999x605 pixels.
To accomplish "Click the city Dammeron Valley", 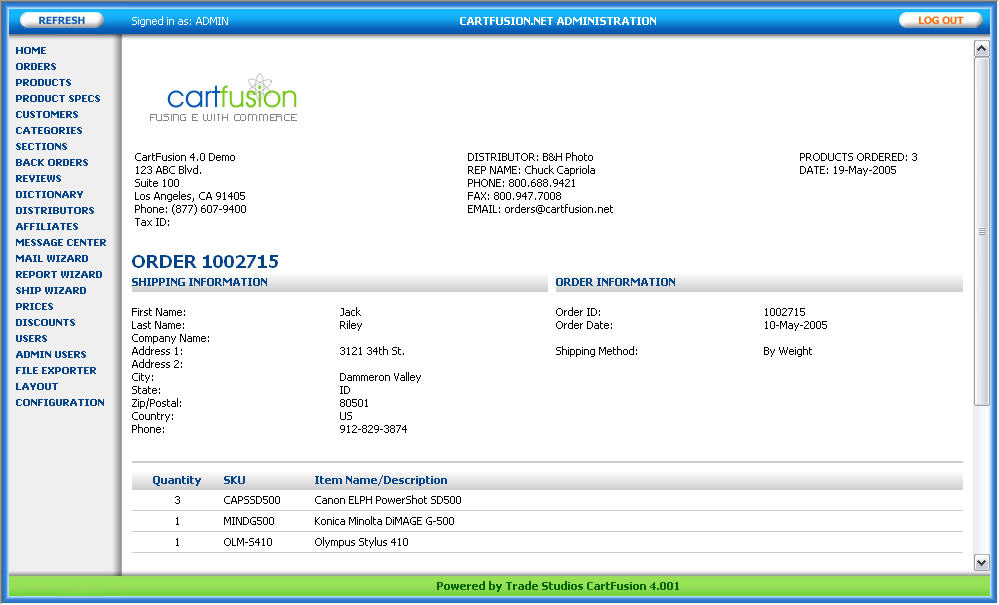I will pos(380,377).
